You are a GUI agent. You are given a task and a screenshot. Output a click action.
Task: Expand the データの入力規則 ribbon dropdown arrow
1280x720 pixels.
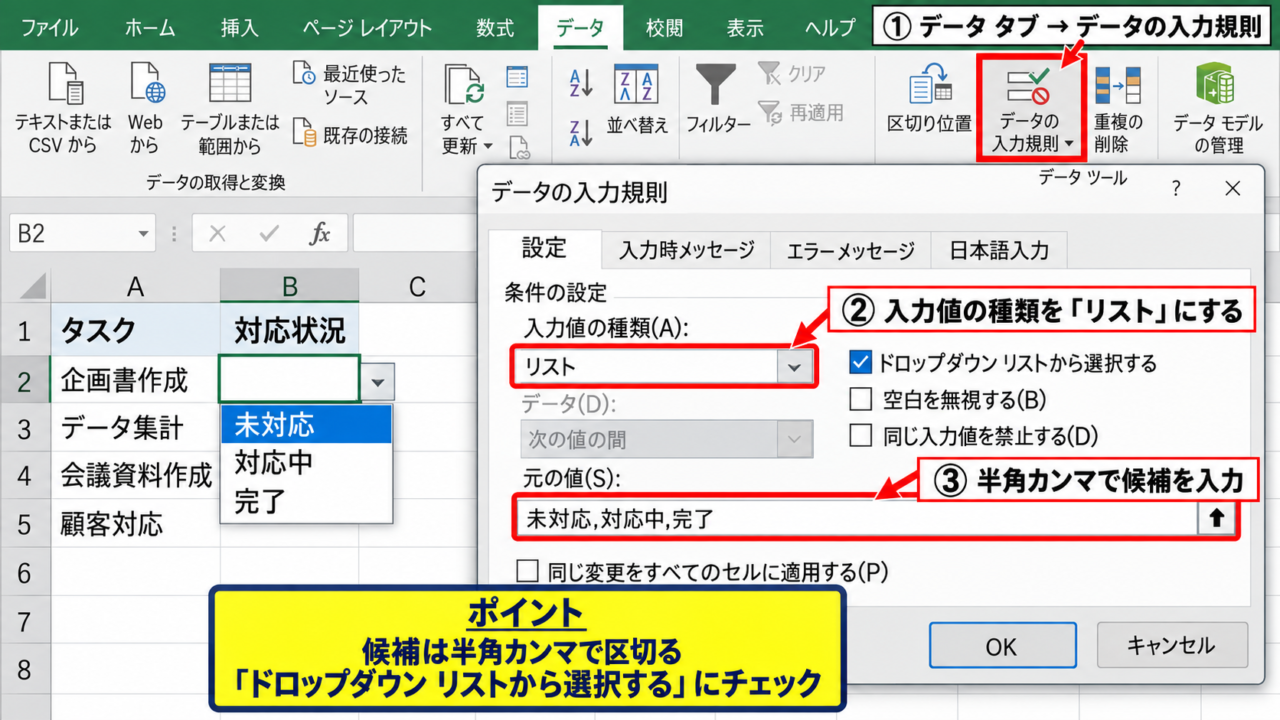[1069, 145]
